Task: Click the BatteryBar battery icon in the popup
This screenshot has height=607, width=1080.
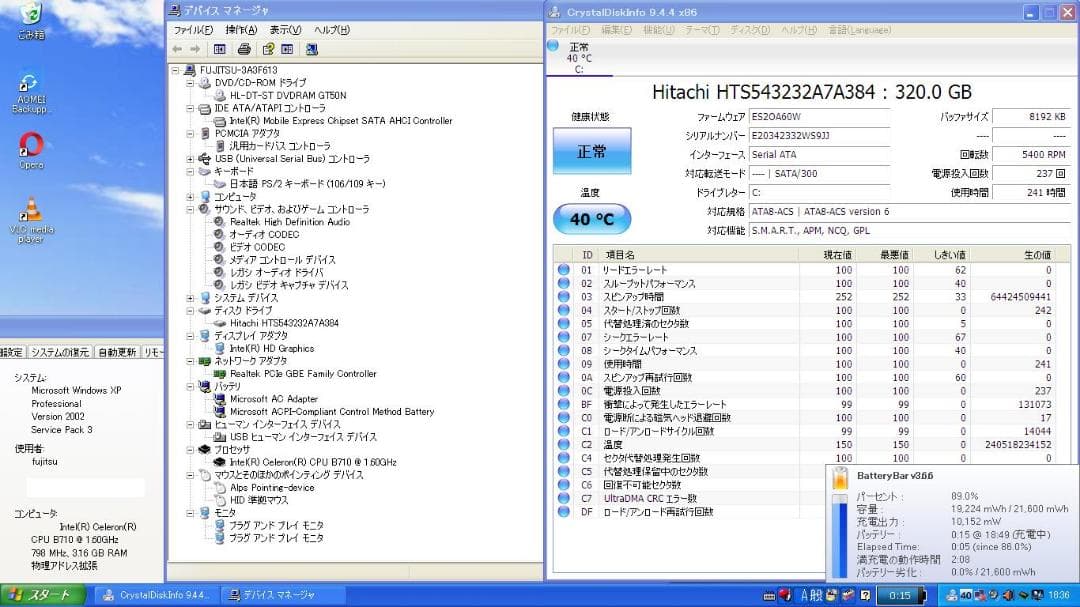Action: point(840,479)
